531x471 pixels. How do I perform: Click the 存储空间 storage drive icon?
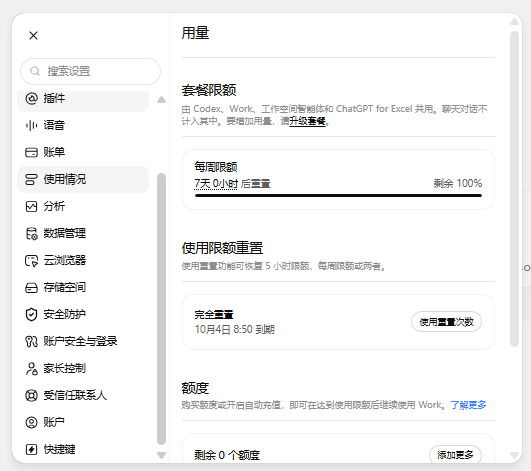[x=31, y=287]
